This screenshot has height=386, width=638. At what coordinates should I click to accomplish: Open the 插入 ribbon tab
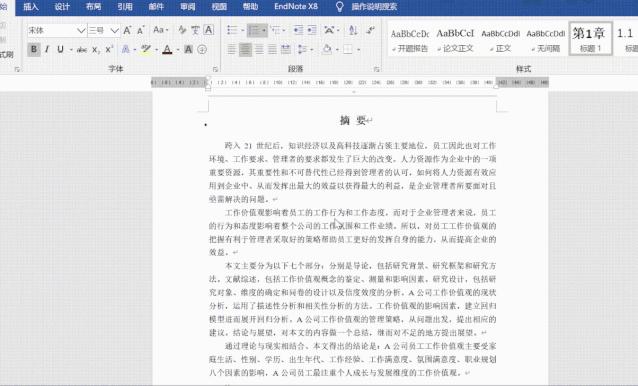click(31, 7)
